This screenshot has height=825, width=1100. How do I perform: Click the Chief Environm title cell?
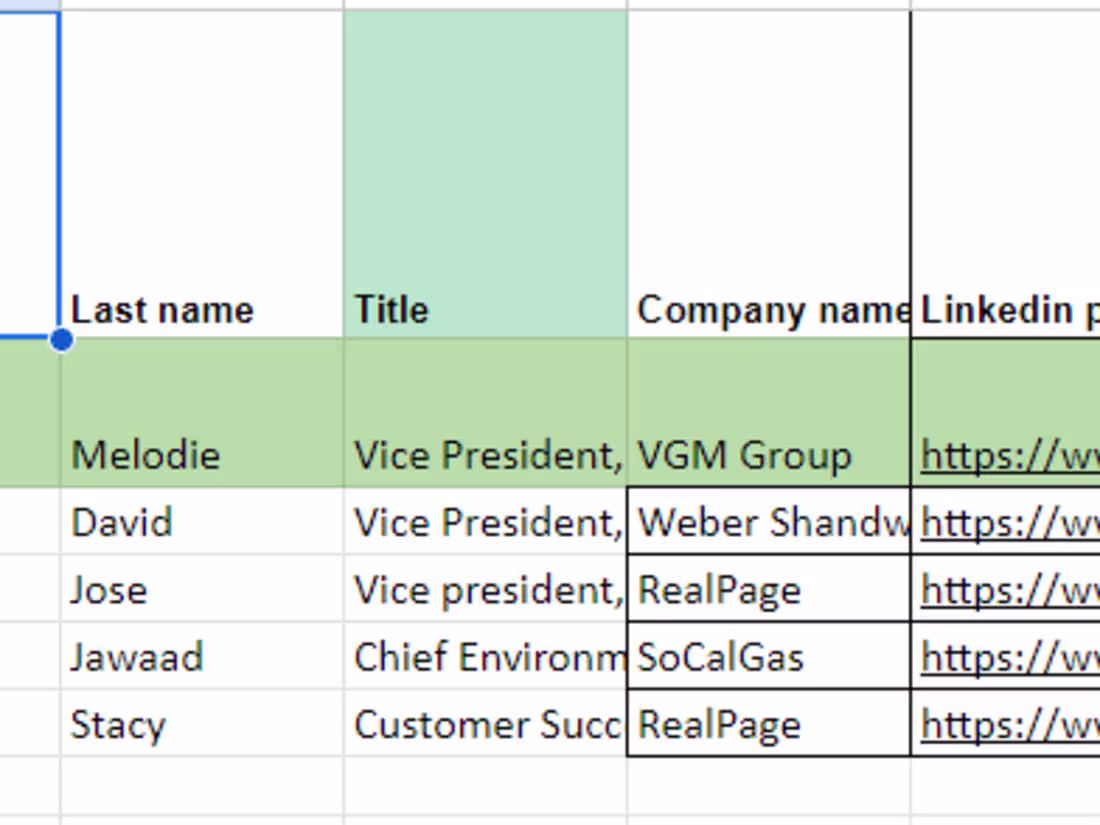[x=485, y=656]
